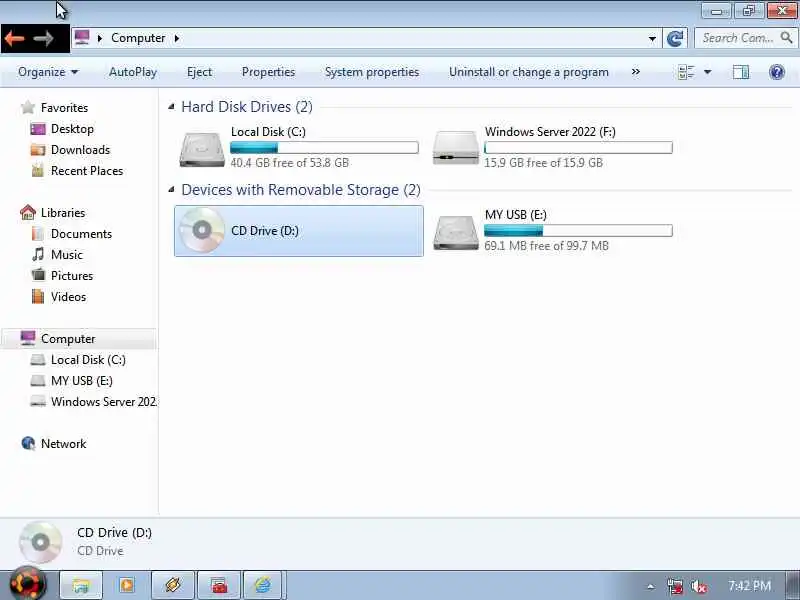Click the Libraries icon in the sidebar
Screen dimensions: 800x600
pos(28,212)
